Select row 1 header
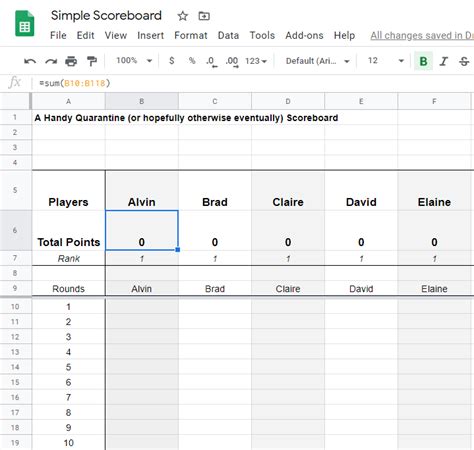474x450 pixels. click(x=15, y=117)
